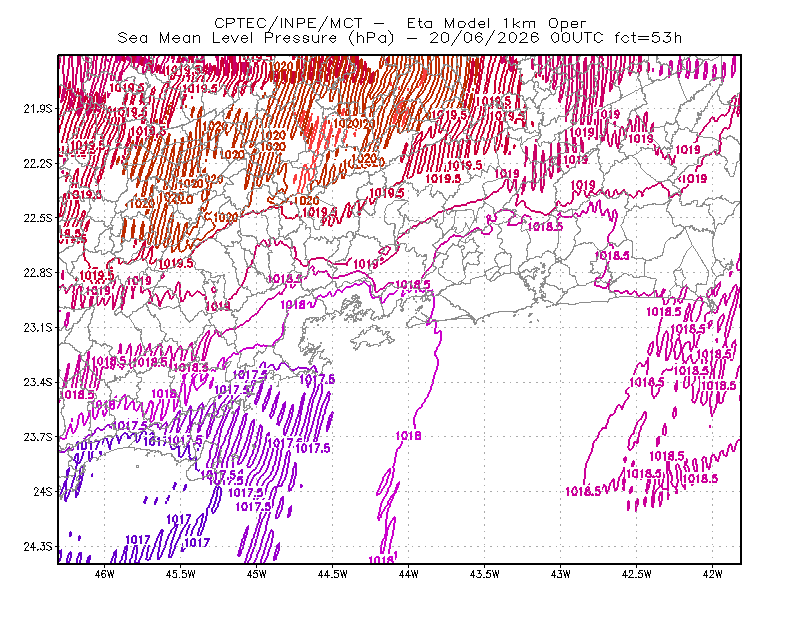Click the "fct=53h" forecast hour text
This screenshot has width=800, height=618.
(x=648, y=38)
